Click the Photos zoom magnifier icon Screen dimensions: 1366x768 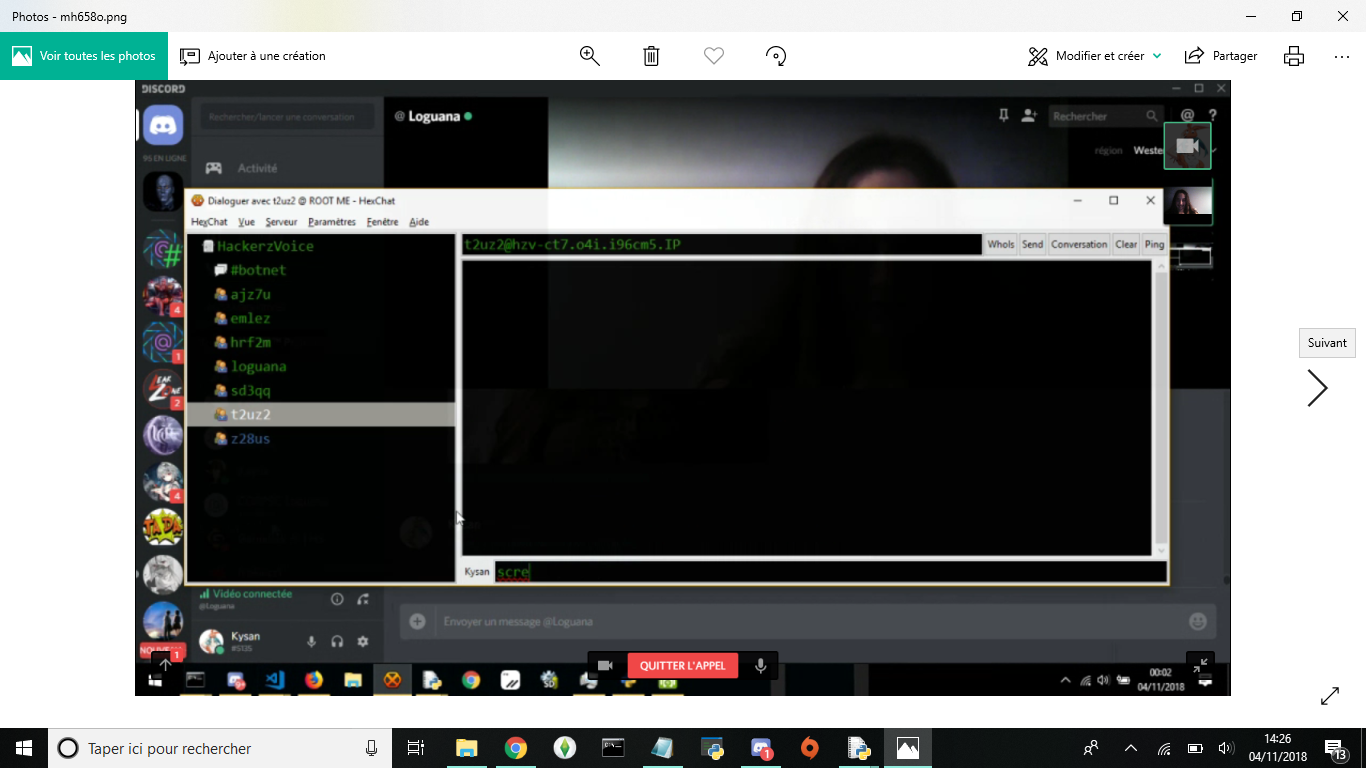(590, 56)
